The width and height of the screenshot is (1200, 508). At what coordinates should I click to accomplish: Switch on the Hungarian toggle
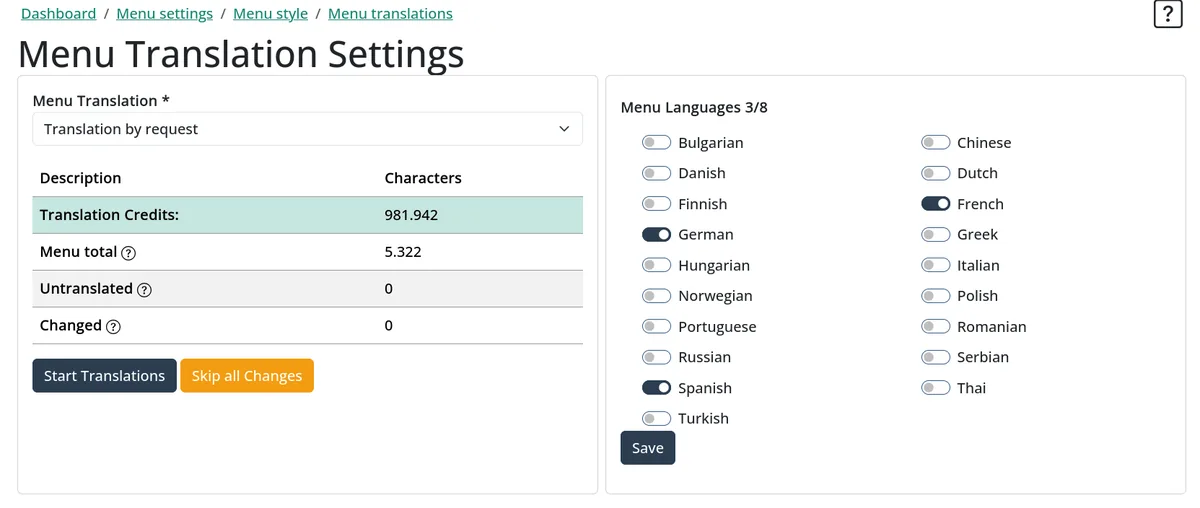click(x=656, y=265)
